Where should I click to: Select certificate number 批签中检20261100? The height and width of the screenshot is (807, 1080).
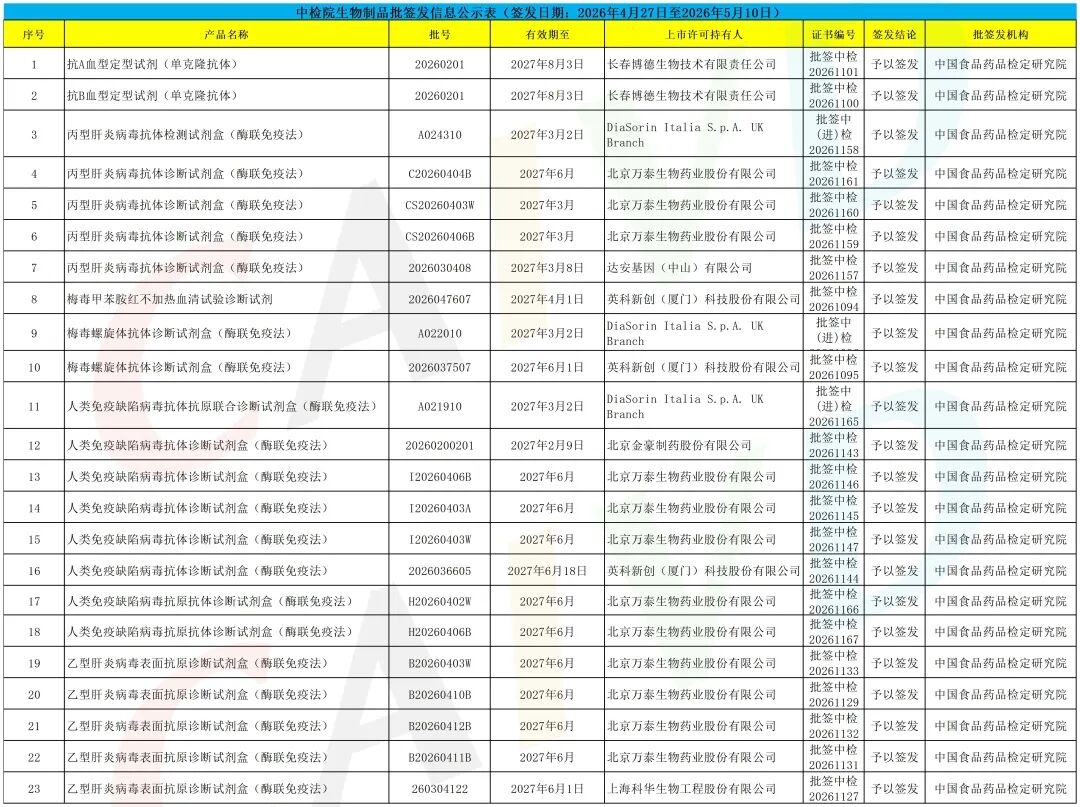tap(833, 96)
